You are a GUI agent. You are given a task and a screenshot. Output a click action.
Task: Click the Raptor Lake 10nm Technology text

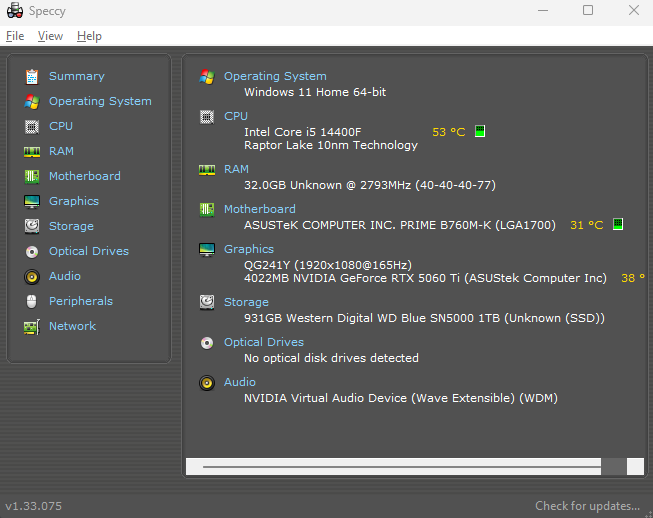[x=331, y=145]
